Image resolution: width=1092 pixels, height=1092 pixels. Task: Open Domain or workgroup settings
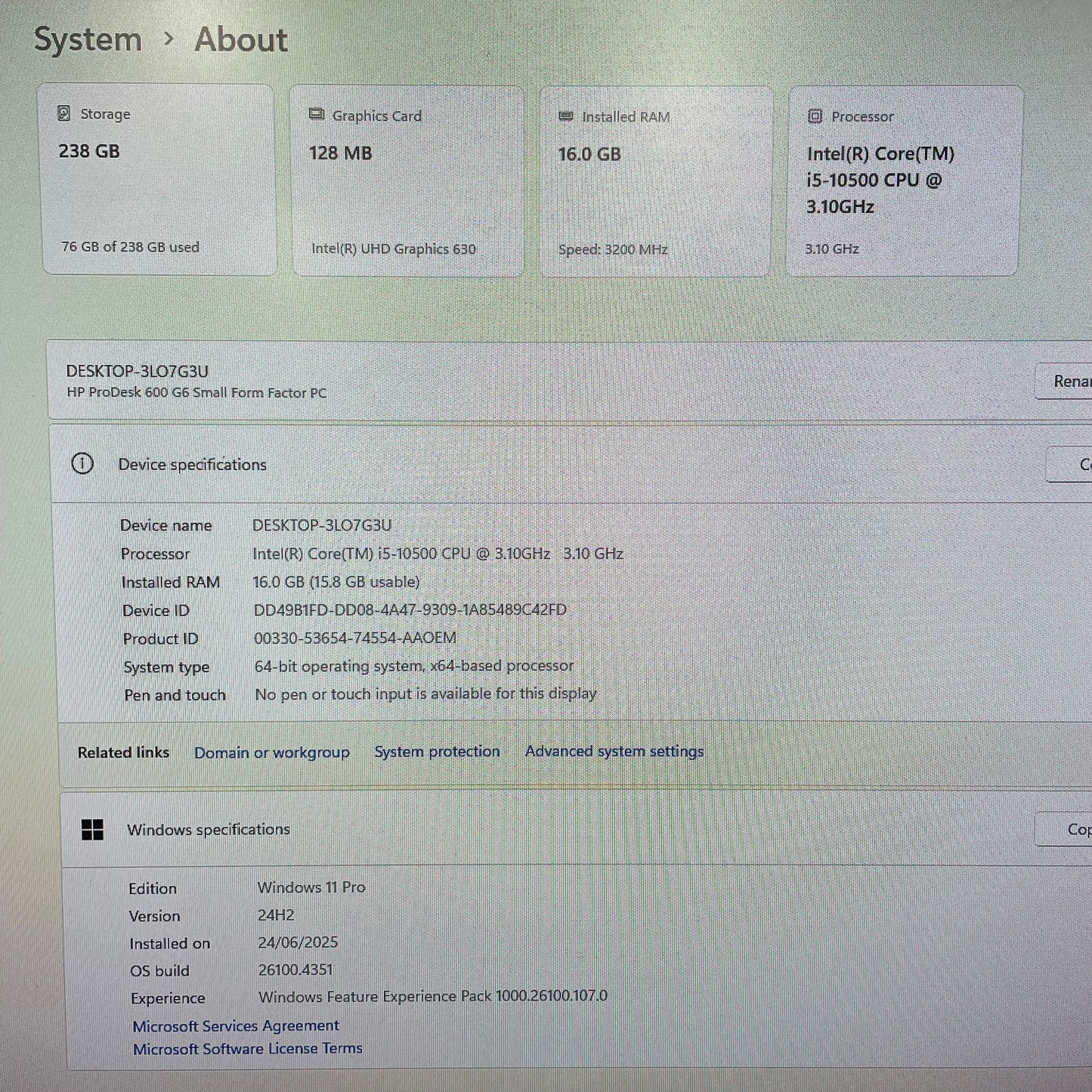[271, 752]
